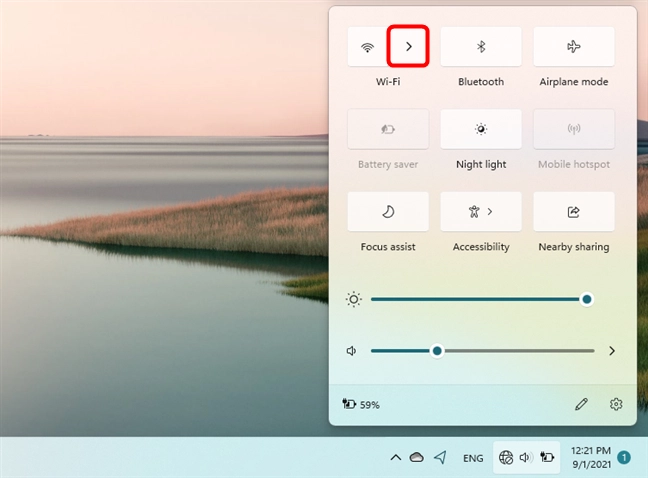Open OneDrive cloud tray icon
The width and height of the screenshot is (648, 478).
point(417,457)
